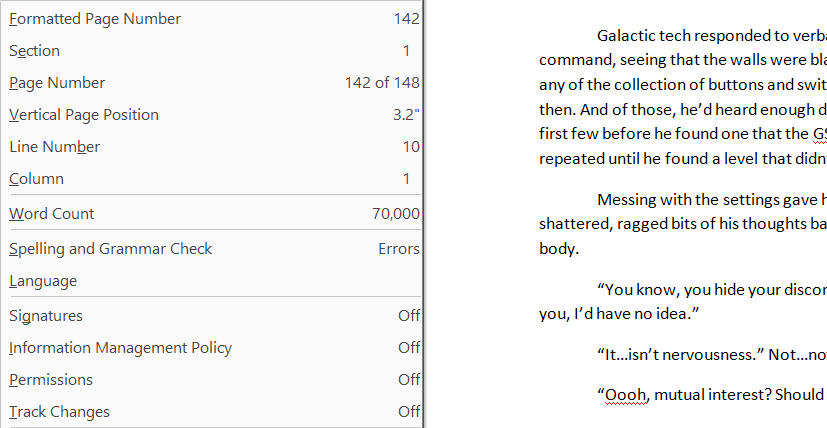Toggle the Permissions menu item

pyautogui.click(x=51, y=380)
